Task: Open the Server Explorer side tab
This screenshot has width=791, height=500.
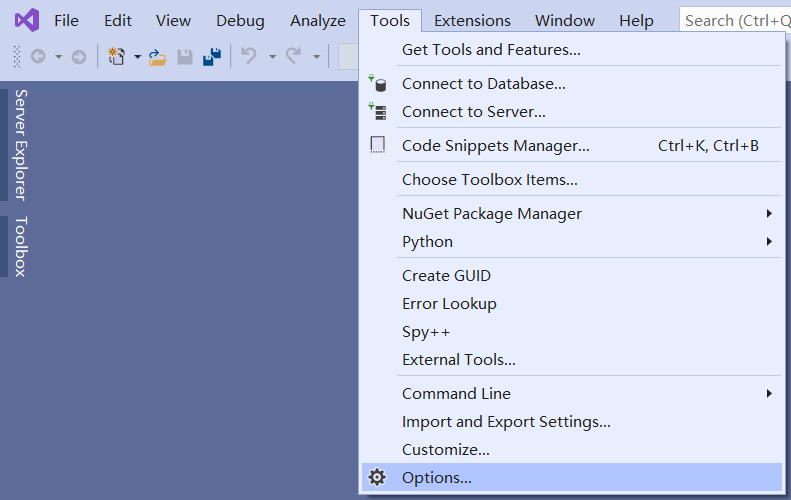Action: click(x=20, y=145)
